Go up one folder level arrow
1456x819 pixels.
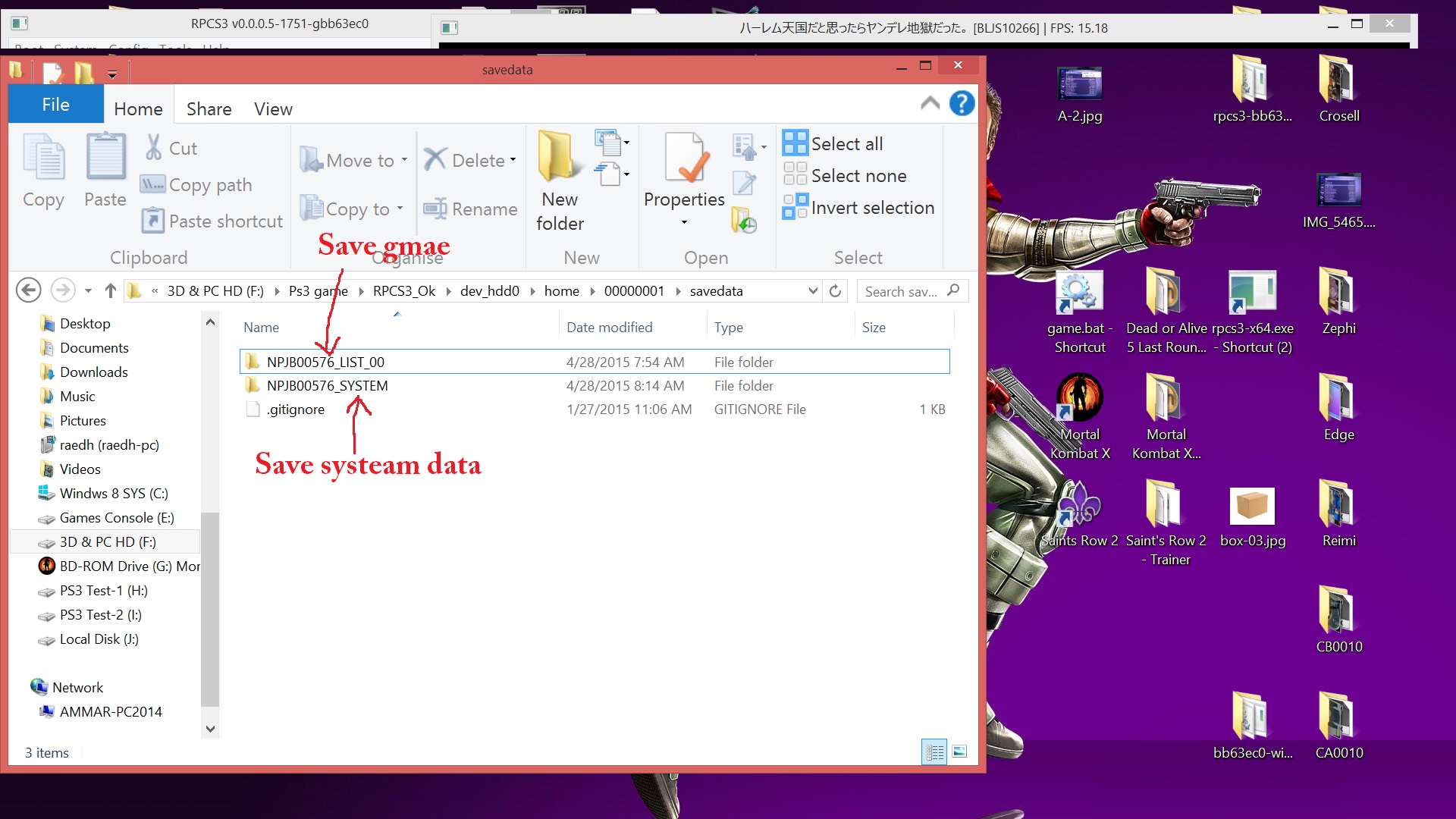point(111,291)
